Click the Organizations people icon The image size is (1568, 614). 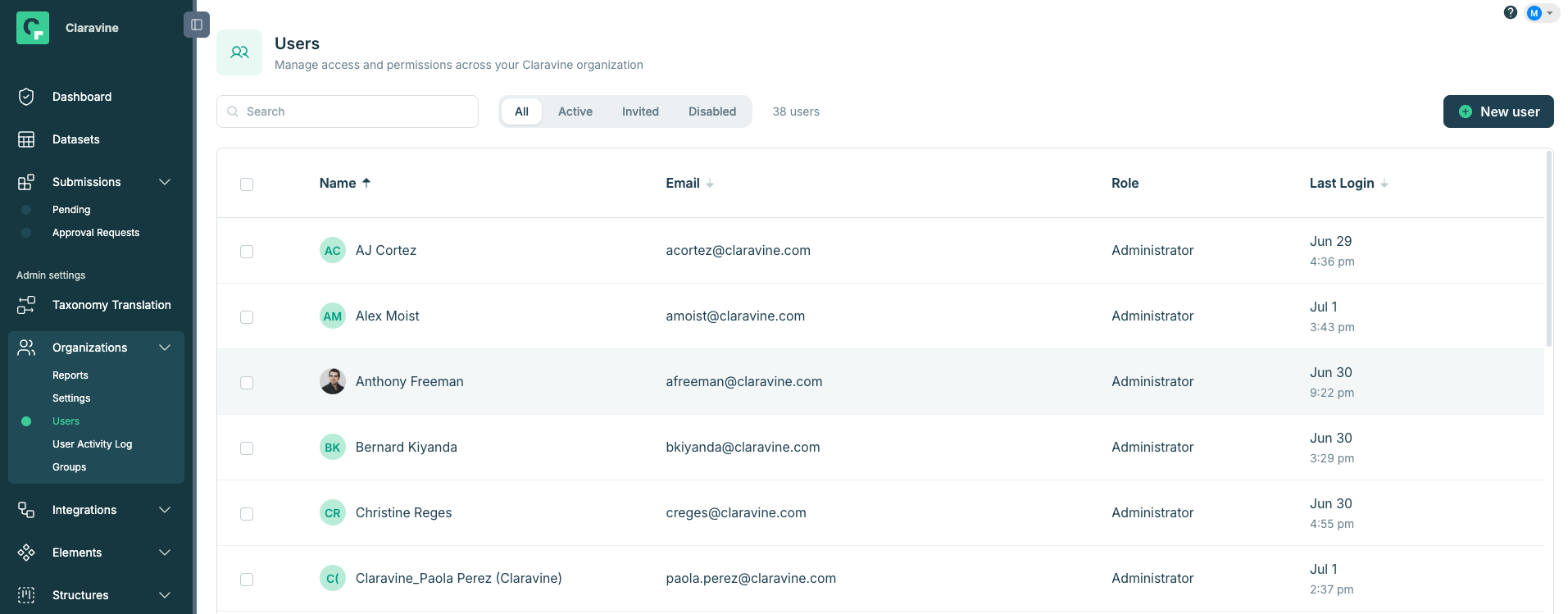(x=26, y=348)
